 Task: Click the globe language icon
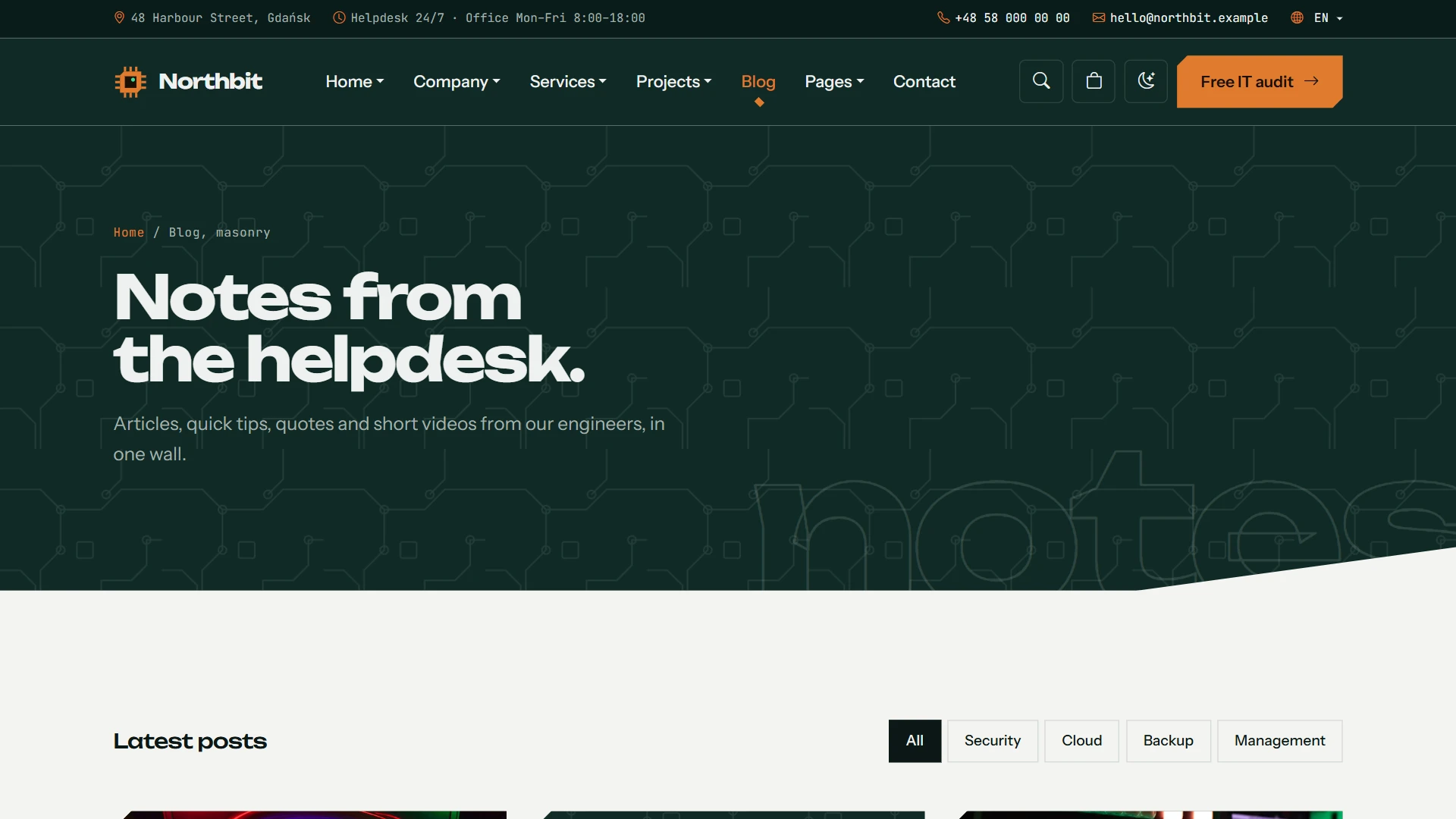pyautogui.click(x=1298, y=17)
